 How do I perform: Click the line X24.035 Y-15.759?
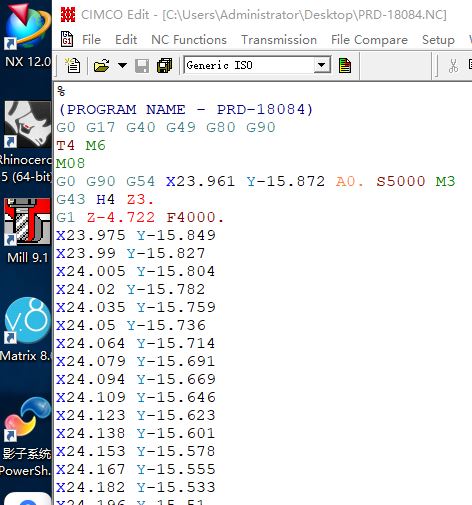coord(136,307)
